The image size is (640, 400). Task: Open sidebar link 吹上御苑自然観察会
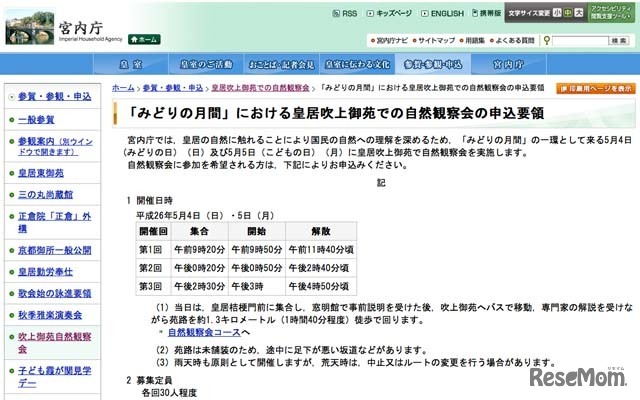coord(54,342)
